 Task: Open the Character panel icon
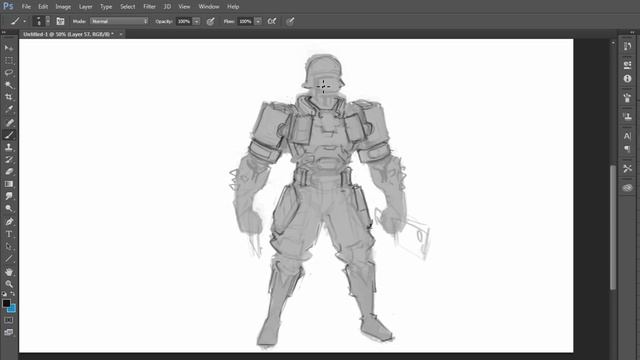click(x=627, y=136)
